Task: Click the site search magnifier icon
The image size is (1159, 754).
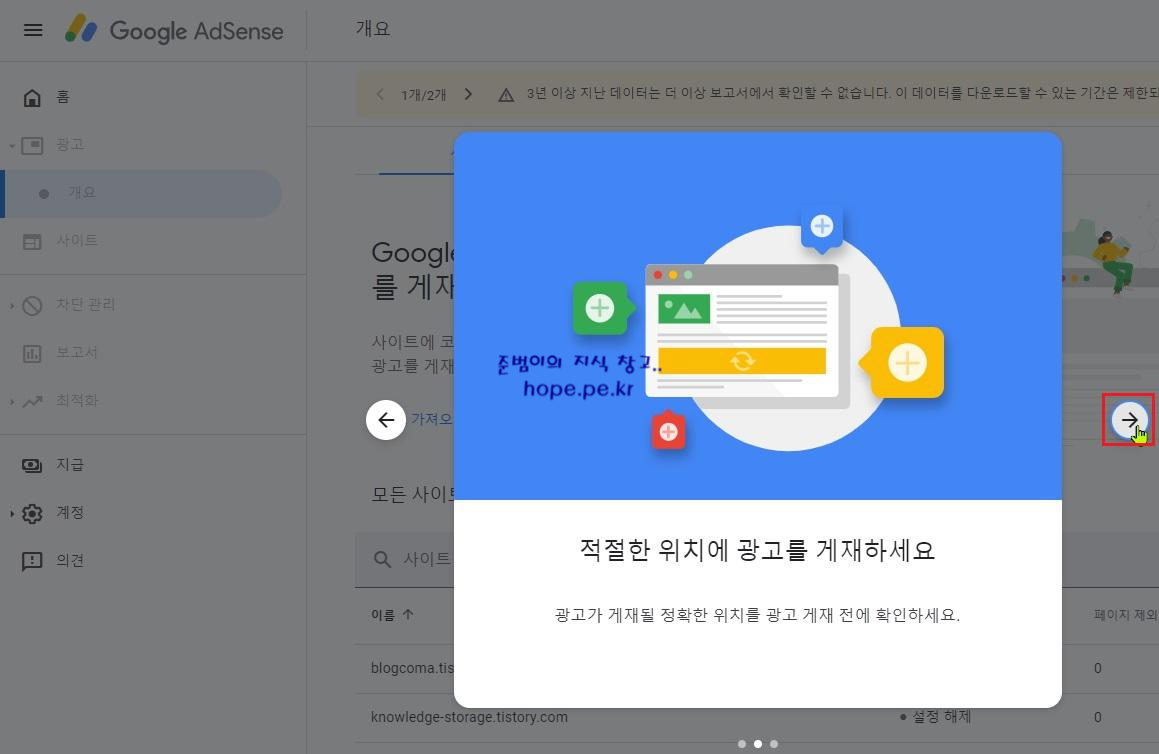Action: coord(382,559)
